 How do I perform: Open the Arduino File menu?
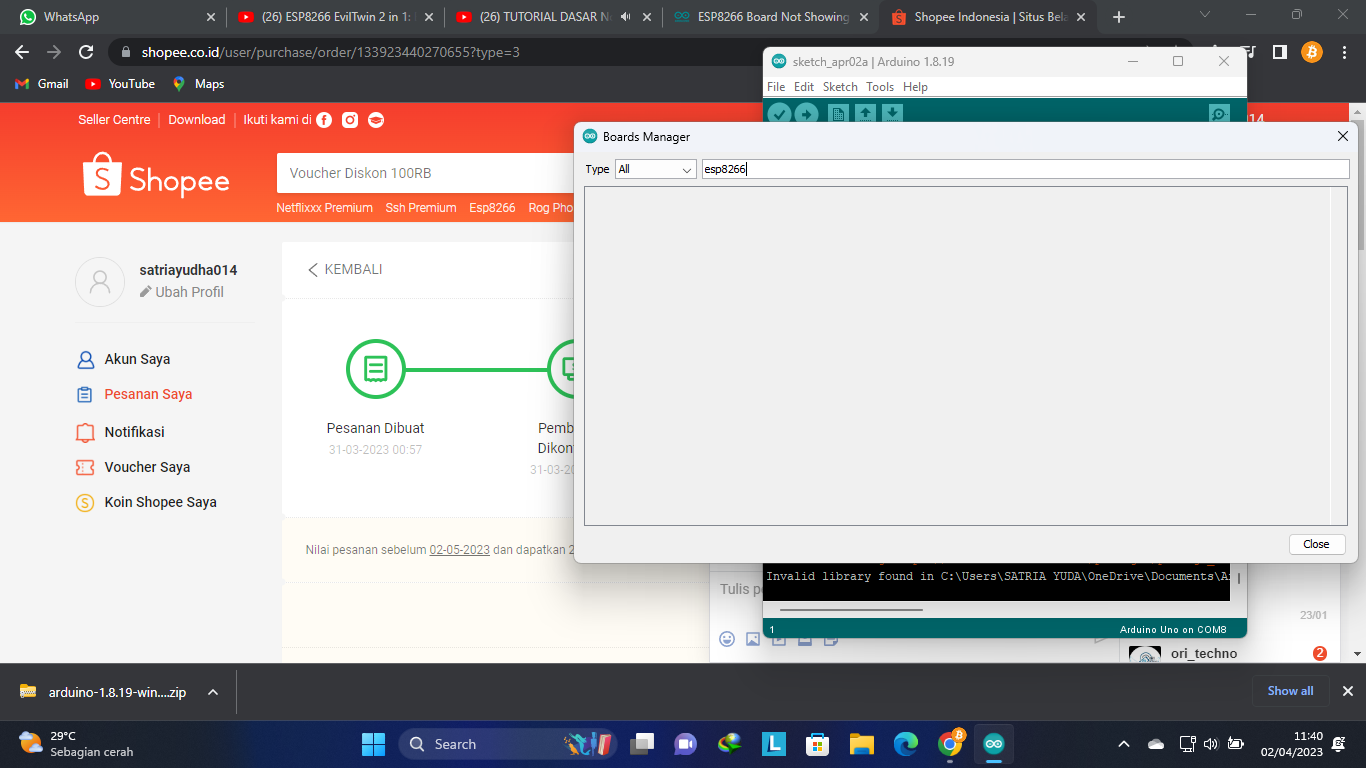776,87
